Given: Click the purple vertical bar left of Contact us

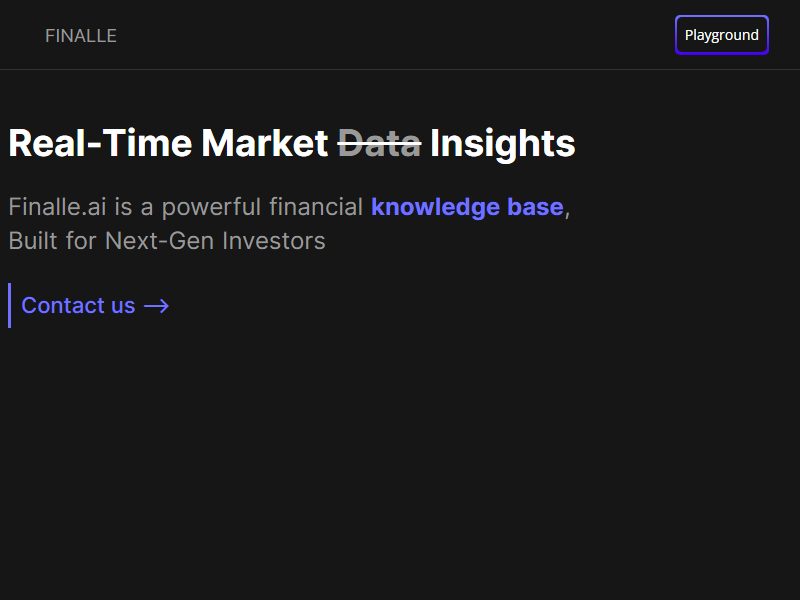Looking at the screenshot, I should [x=10, y=306].
